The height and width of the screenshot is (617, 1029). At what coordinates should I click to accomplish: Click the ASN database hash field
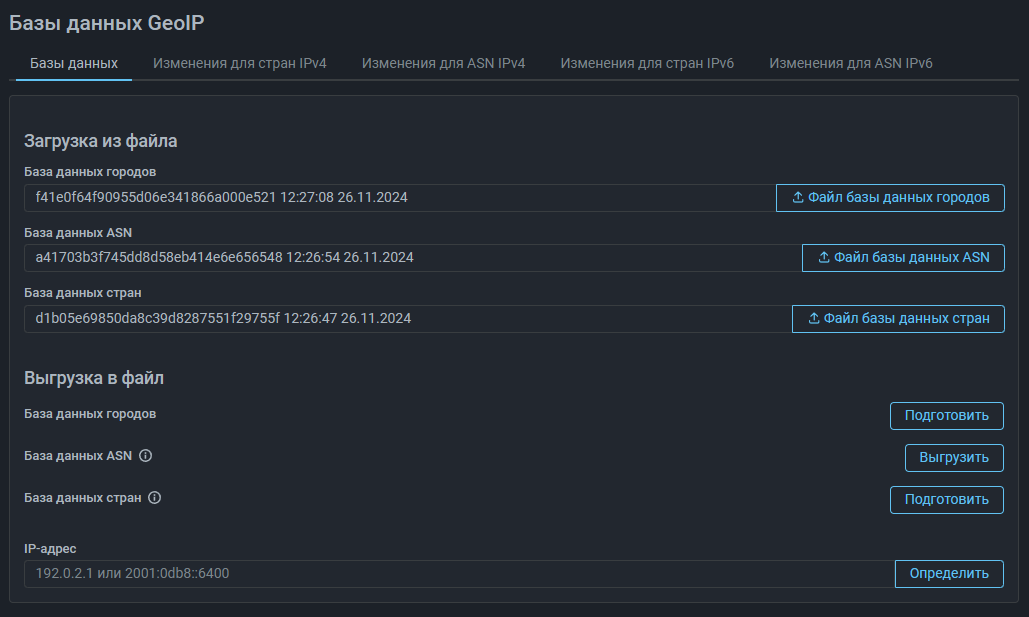tap(412, 258)
